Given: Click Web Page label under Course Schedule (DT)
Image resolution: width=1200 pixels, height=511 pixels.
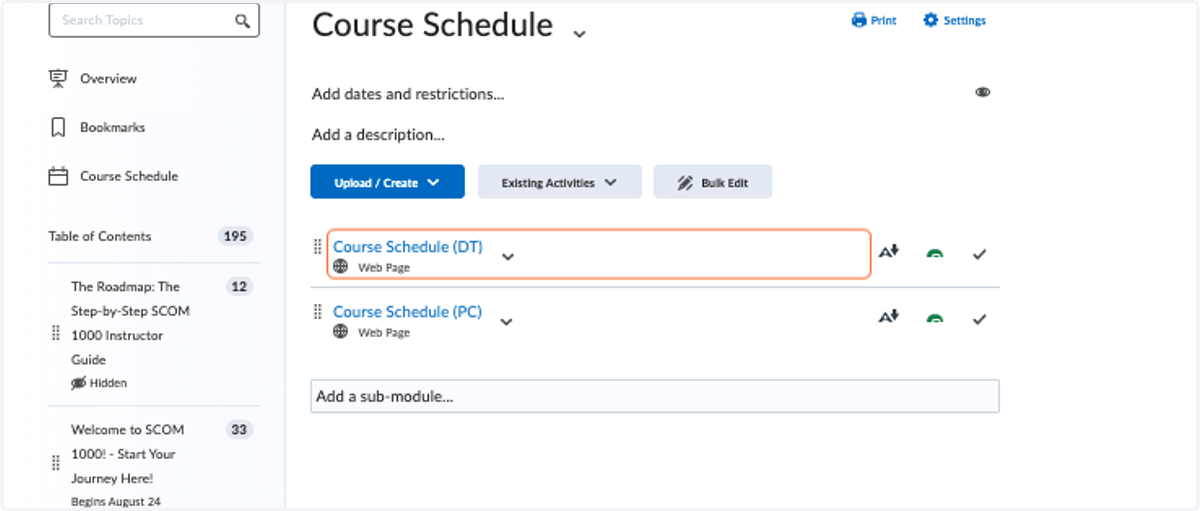Looking at the screenshot, I should [x=384, y=267].
